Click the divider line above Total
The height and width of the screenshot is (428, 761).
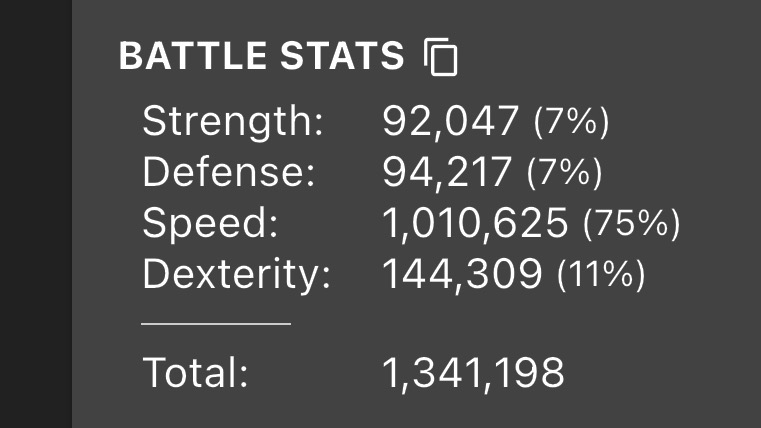[x=216, y=323]
